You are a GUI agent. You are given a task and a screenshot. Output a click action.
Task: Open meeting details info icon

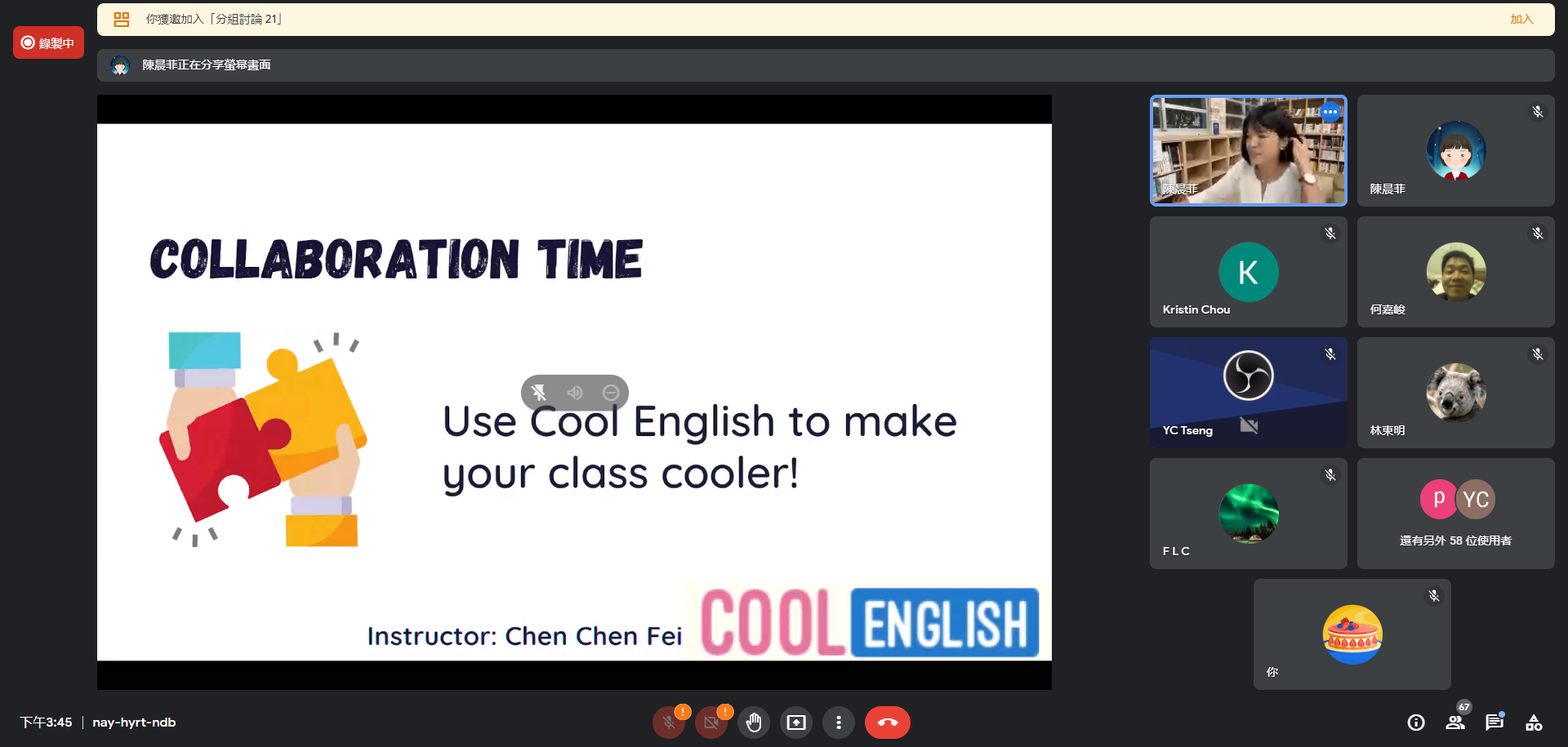click(1416, 723)
